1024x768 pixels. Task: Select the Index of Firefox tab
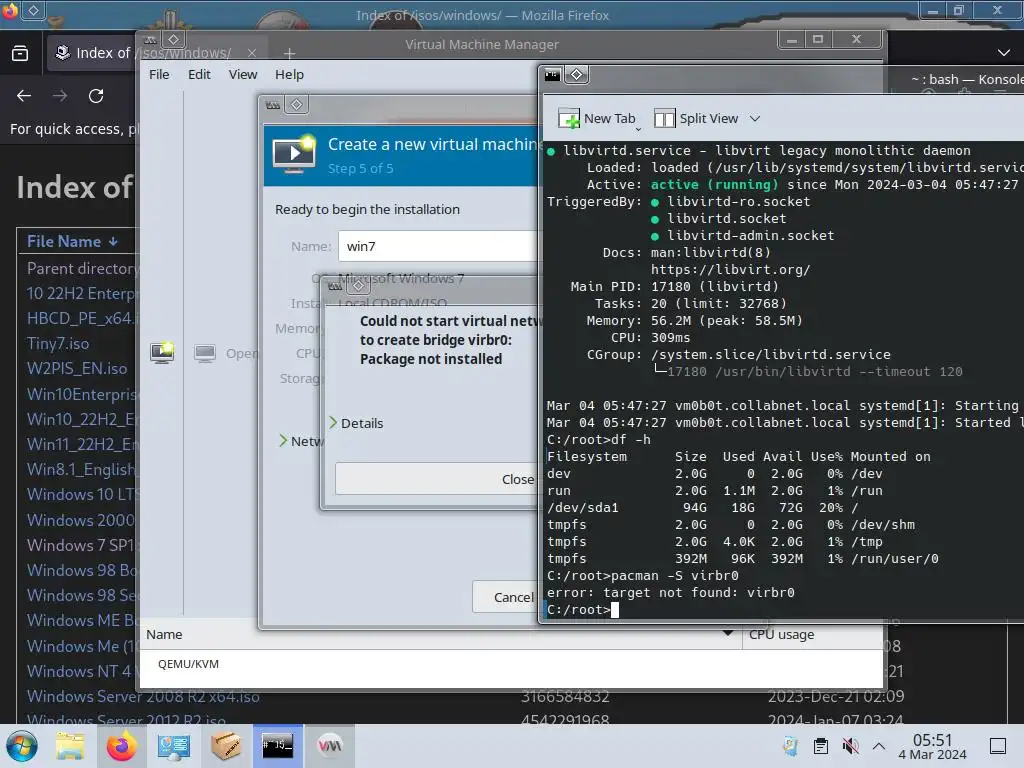pos(157,53)
